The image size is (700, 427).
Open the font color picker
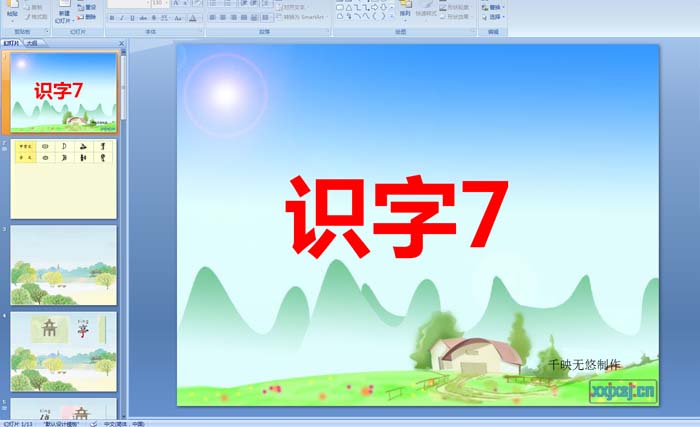pyautogui.click(x=192, y=17)
